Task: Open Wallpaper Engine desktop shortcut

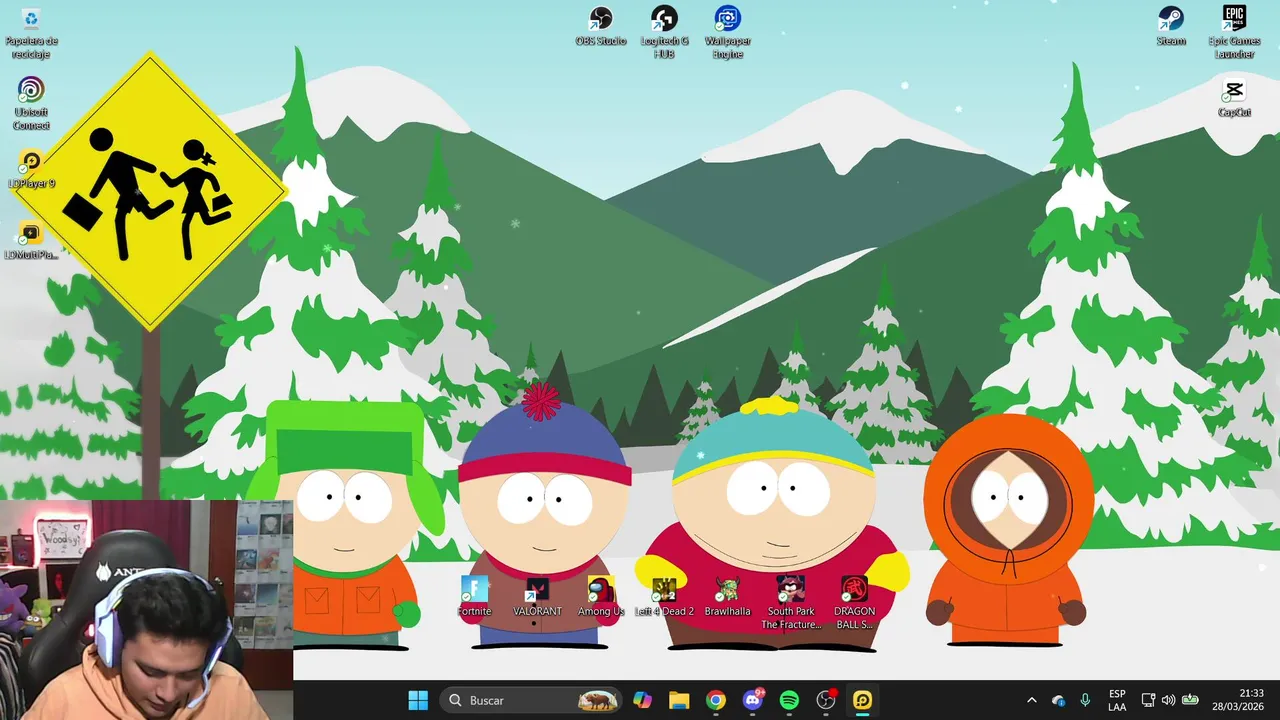Action: [x=727, y=32]
